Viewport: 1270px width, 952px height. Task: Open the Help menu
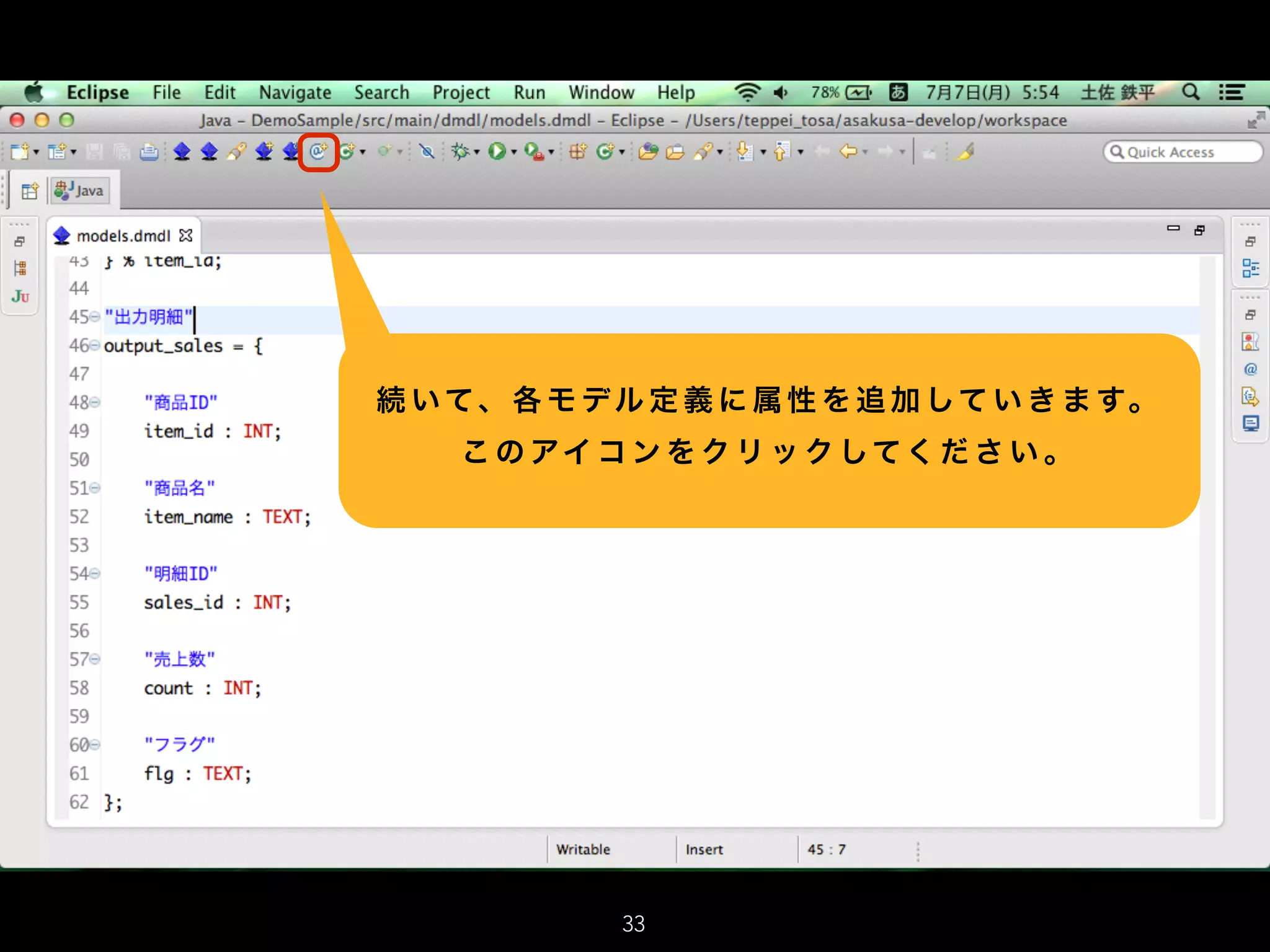(676, 93)
